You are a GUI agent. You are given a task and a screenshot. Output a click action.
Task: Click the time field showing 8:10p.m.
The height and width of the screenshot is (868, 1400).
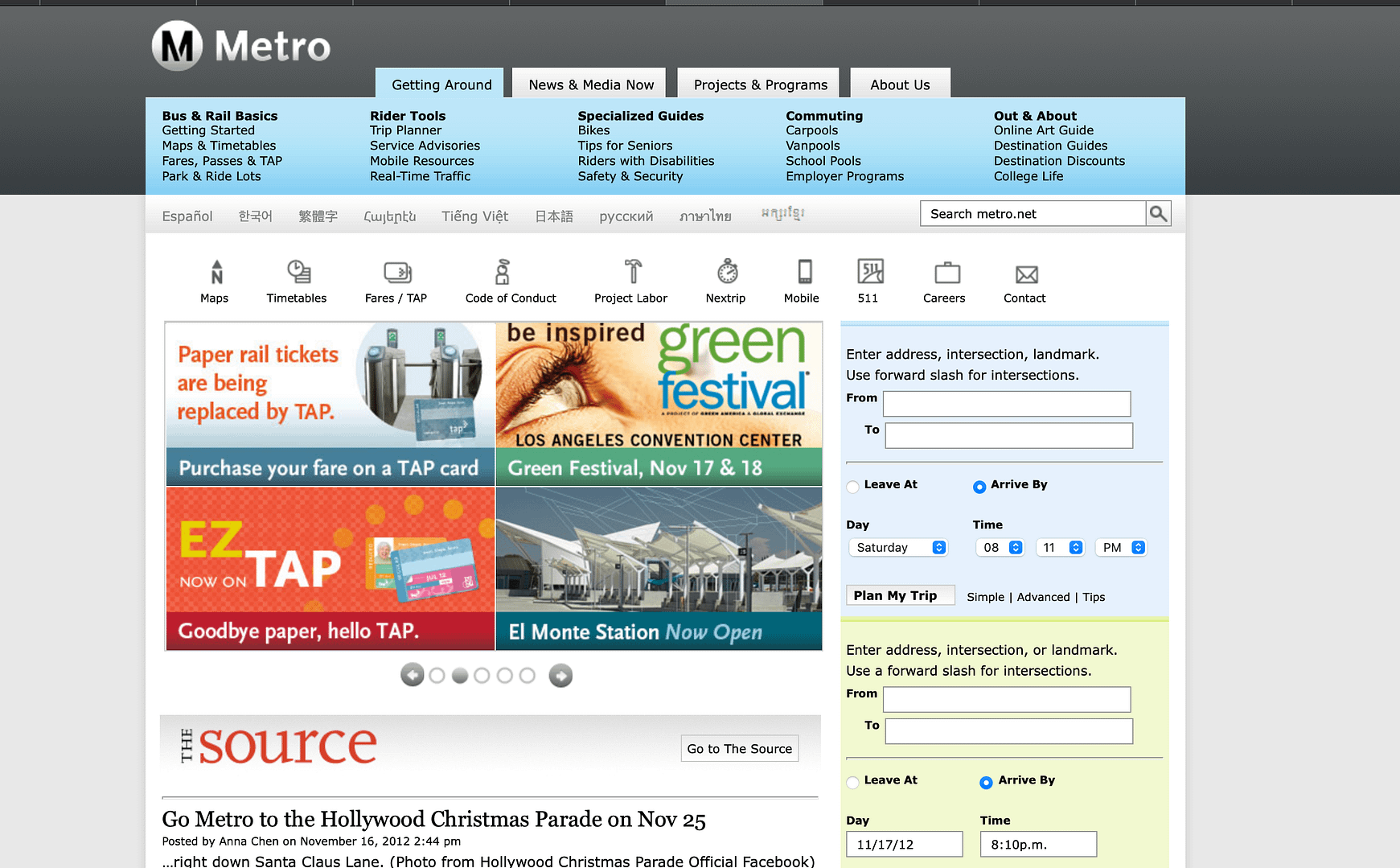tap(1038, 844)
